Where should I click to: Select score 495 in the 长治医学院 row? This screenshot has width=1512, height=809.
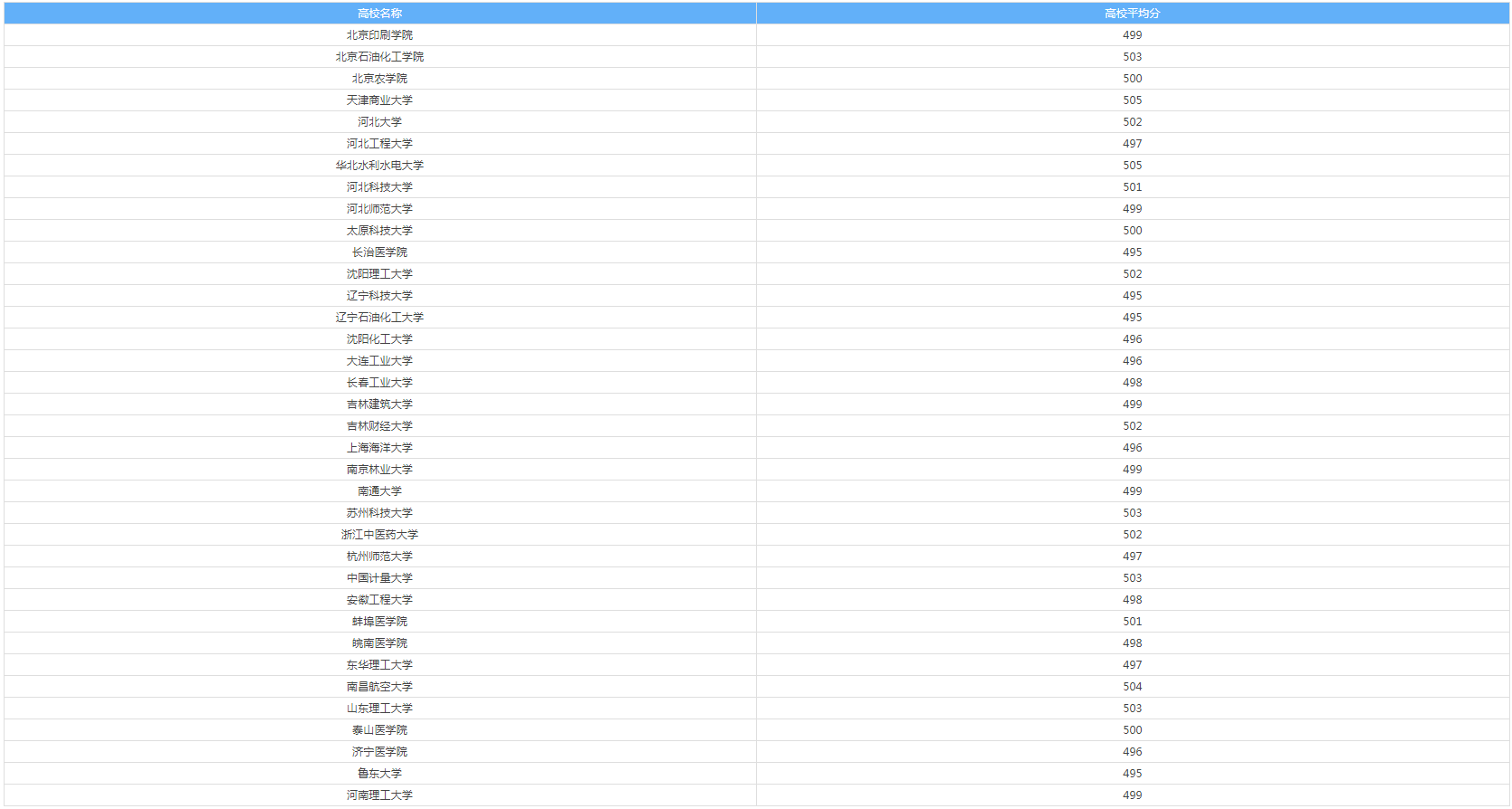coord(1133,252)
